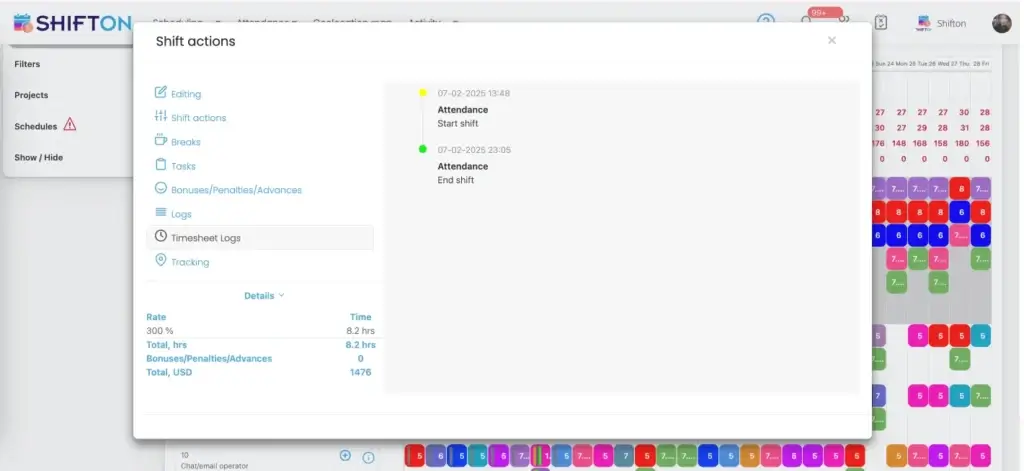Click the Schedules warning triangle icon
1024x471 pixels.
coord(70,126)
